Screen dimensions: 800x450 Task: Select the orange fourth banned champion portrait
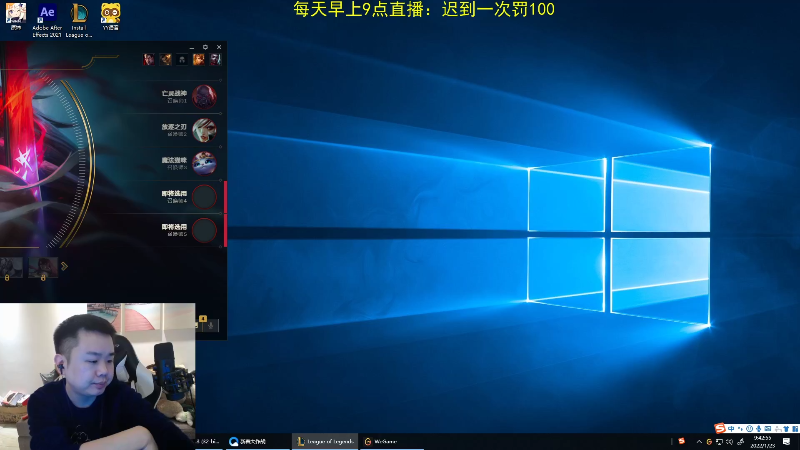[198, 60]
